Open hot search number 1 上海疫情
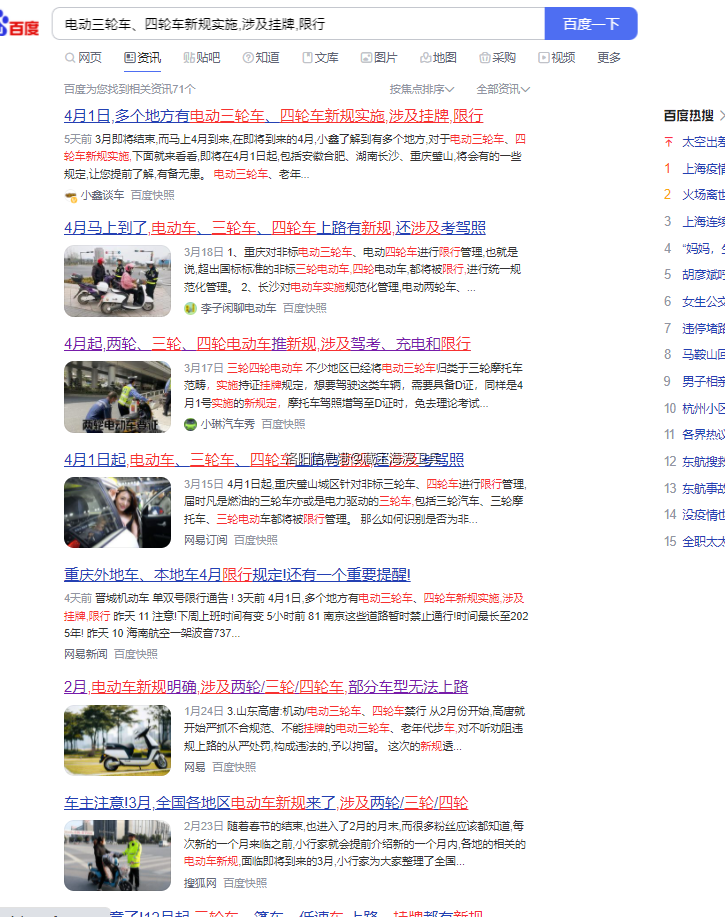 [703, 169]
